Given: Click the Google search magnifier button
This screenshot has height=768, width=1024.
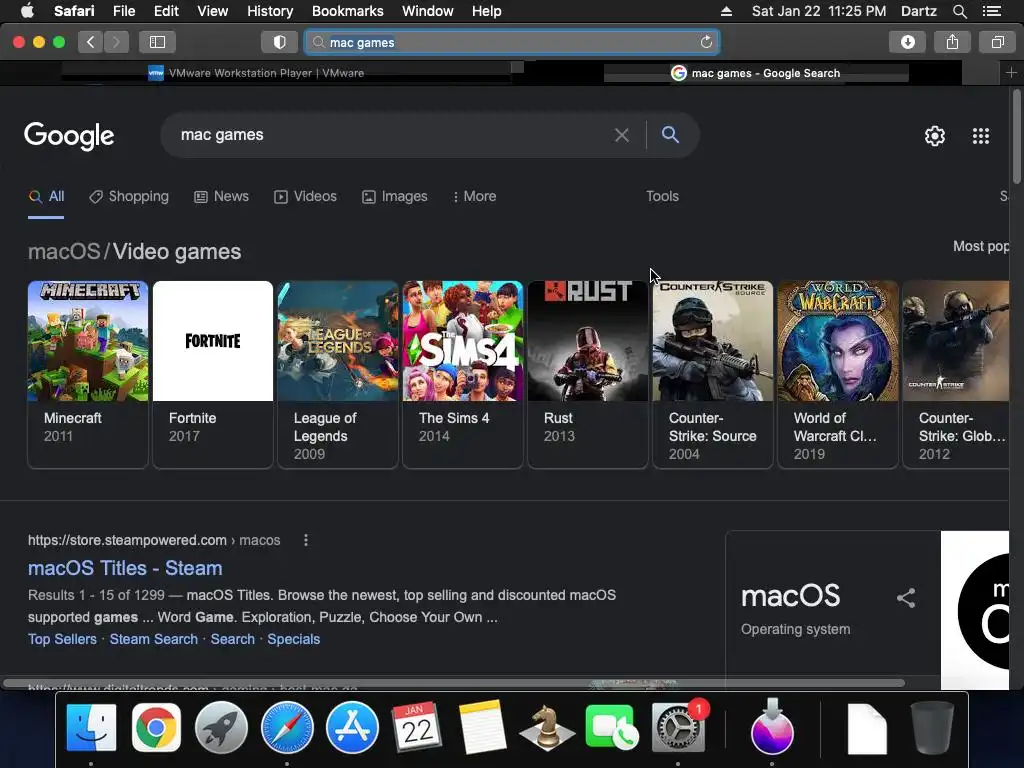Looking at the screenshot, I should [670, 135].
